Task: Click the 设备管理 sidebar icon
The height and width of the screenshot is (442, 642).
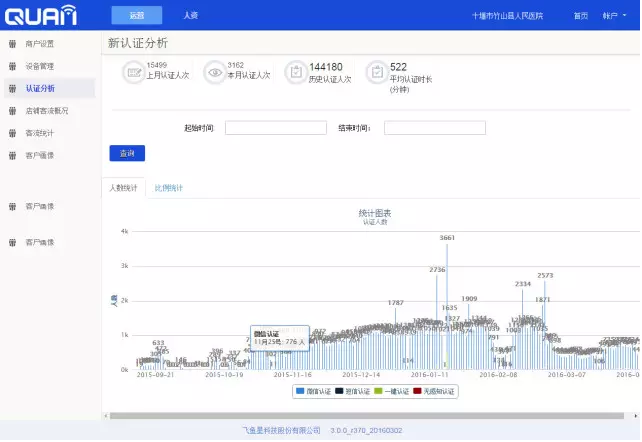Action: 13,66
